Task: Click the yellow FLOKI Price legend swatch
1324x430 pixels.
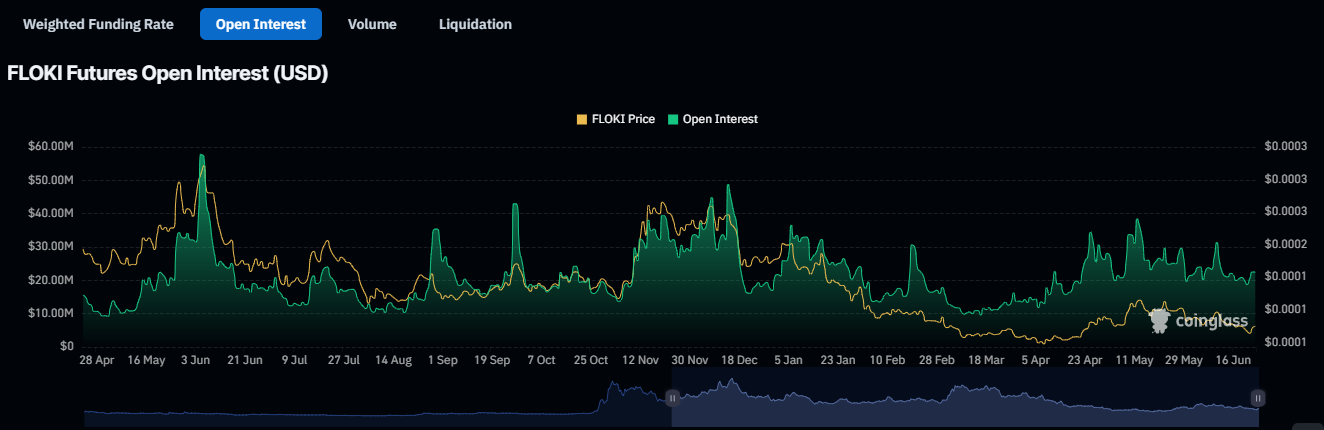Action: [x=583, y=119]
